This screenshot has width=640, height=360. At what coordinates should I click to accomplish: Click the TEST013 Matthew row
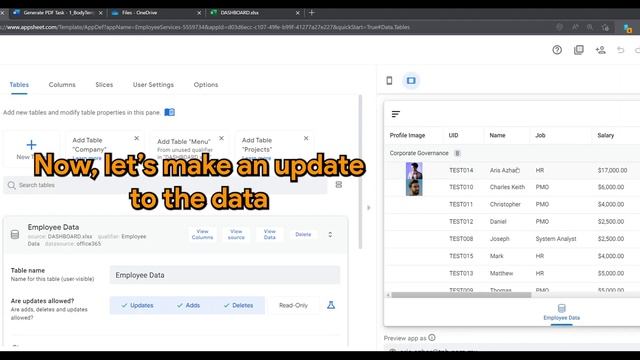[x=512, y=273]
